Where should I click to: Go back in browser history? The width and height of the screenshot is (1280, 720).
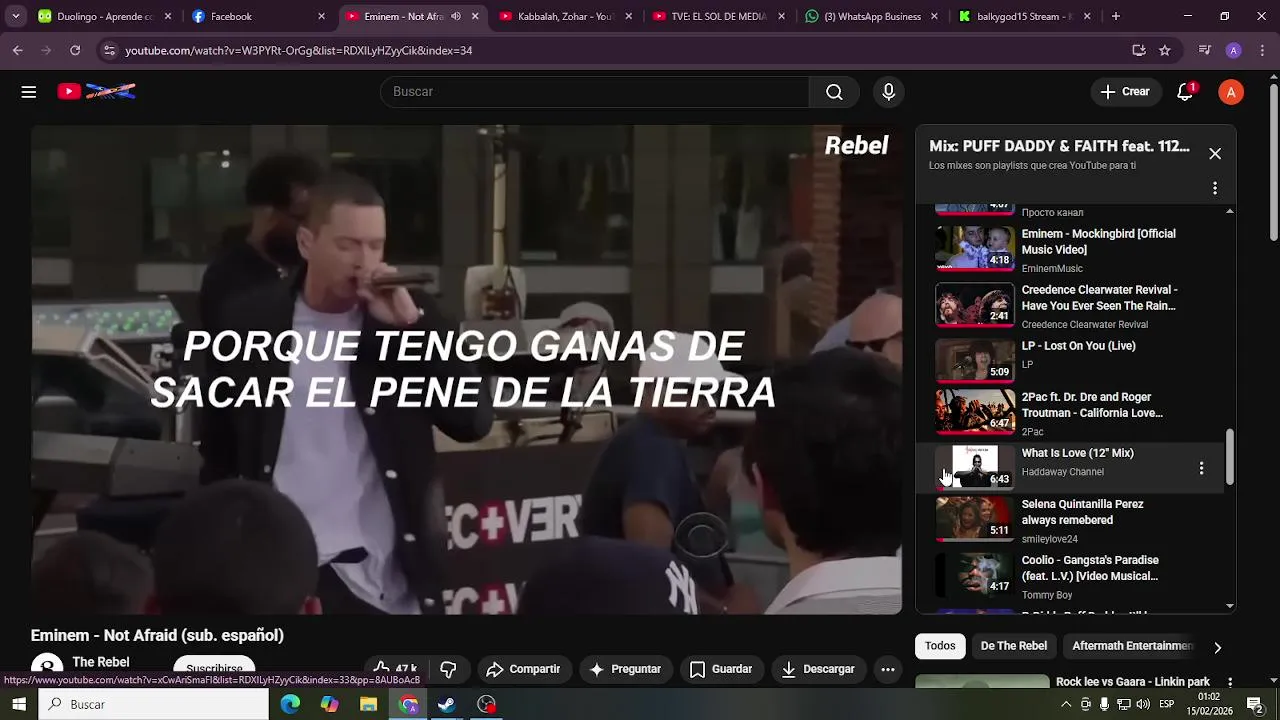(x=18, y=50)
